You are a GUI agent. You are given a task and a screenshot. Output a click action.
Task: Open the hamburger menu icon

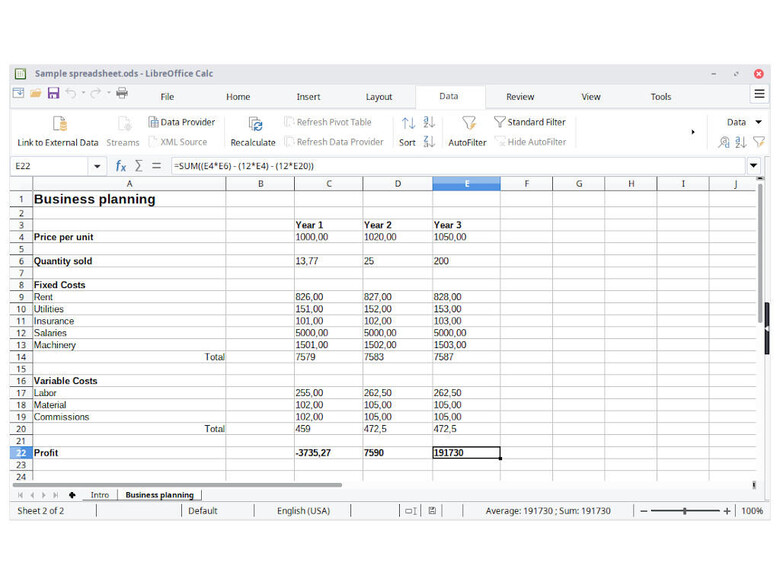pyautogui.click(x=759, y=94)
